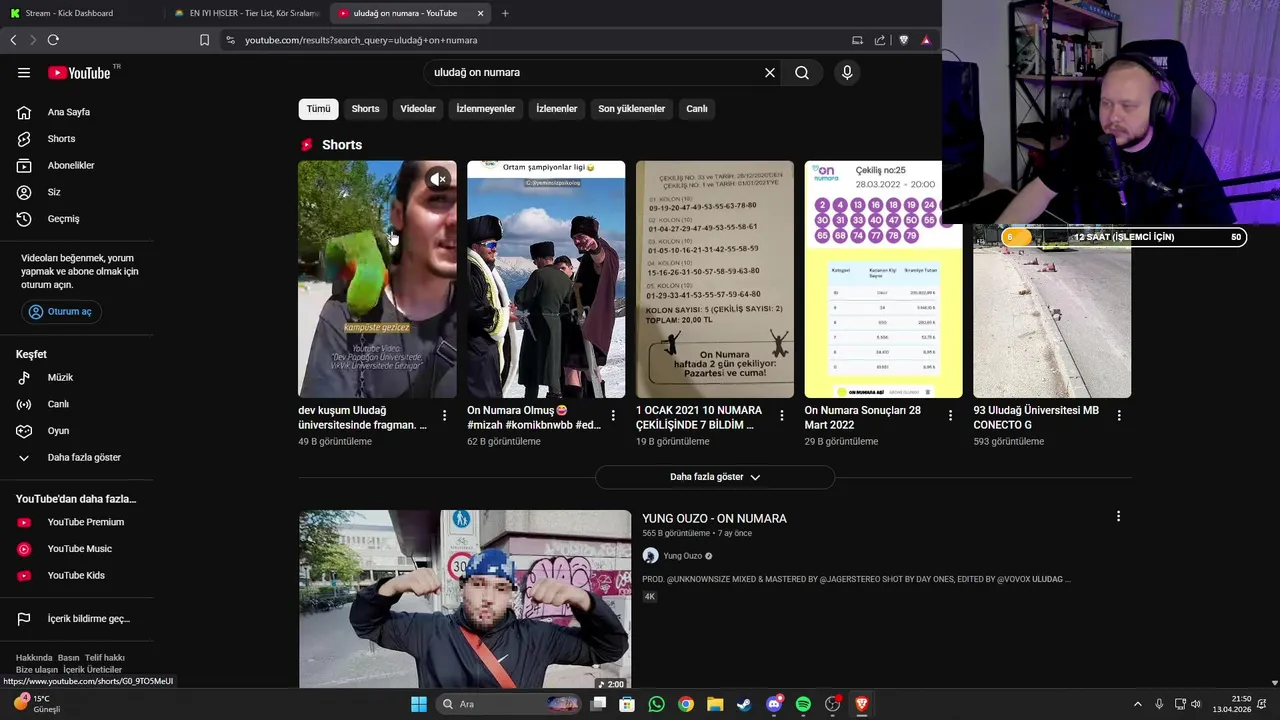Viewport: 1280px width, 720px height.
Task: Open the dev kuşum Uludağ short thumbnail
Action: pyautogui.click(x=377, y=279)
